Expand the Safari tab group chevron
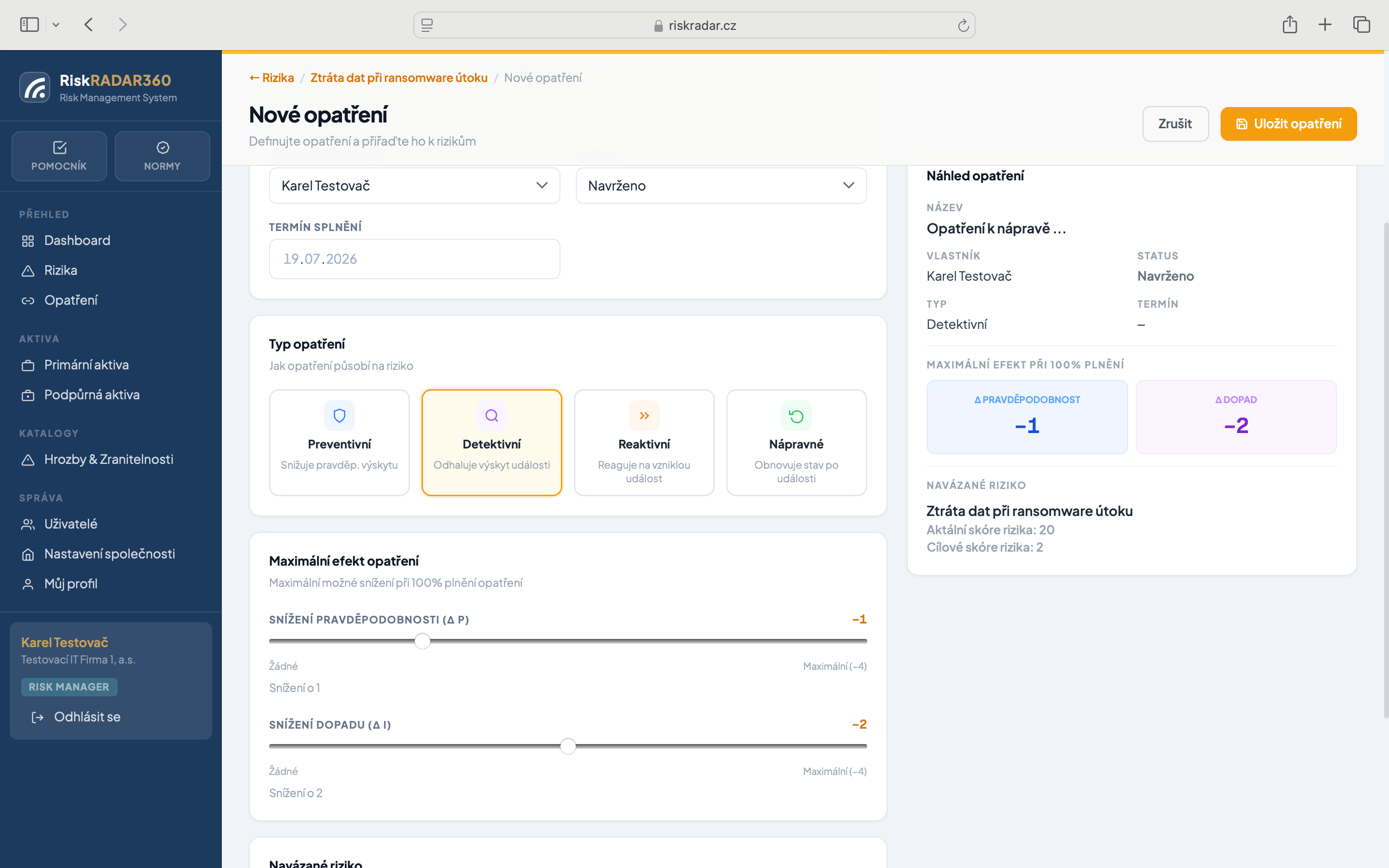Image resolution: width=1389 pixels, height=868 pixels. [55, 25]
